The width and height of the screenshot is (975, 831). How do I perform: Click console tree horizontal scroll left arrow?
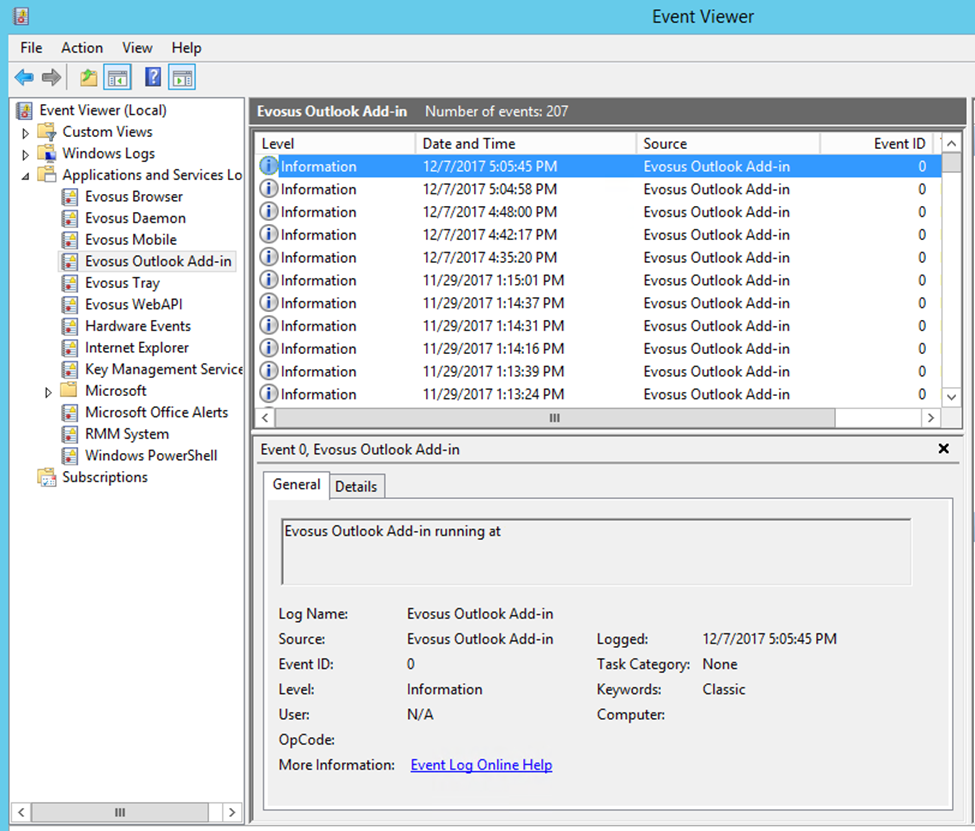pos(22,812)
